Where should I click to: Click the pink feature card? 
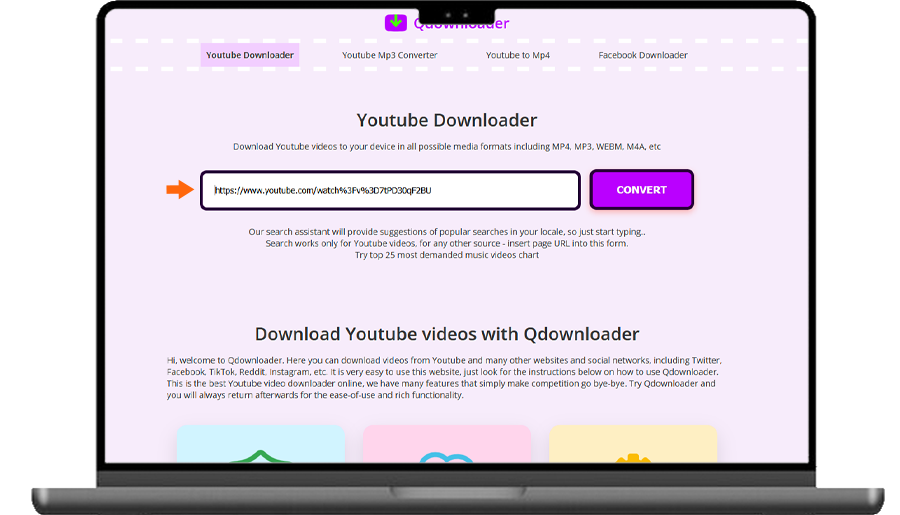[x=447, y=444]
